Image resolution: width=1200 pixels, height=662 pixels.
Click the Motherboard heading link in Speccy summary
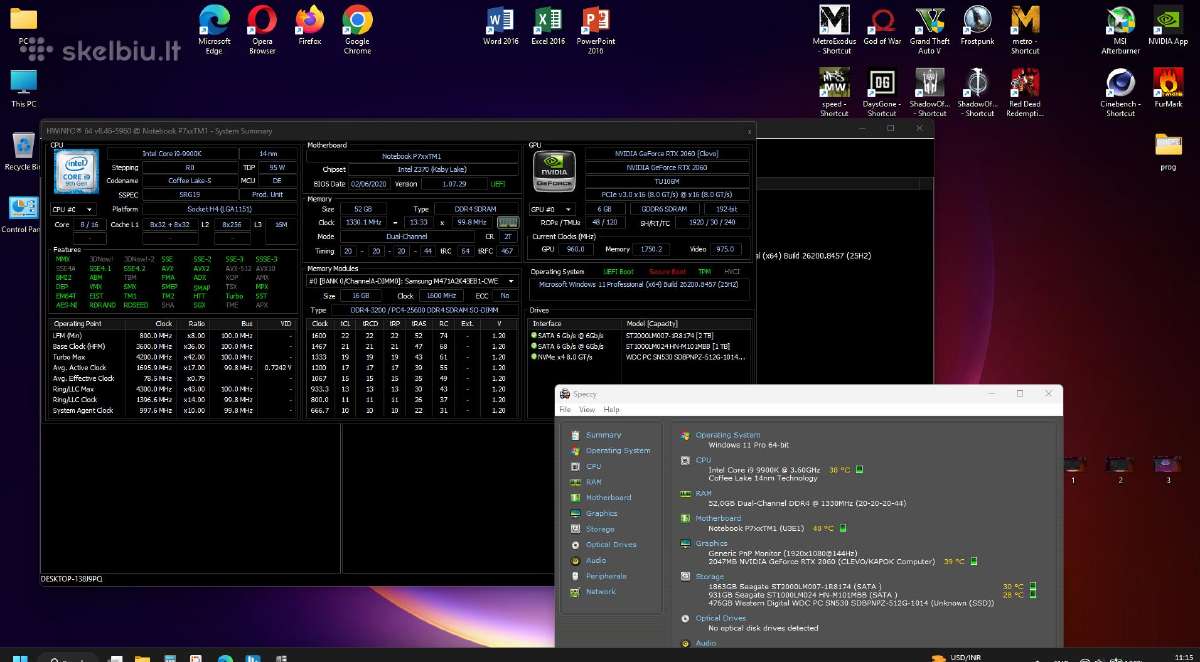pyautogui.click(x=718, y=518)
